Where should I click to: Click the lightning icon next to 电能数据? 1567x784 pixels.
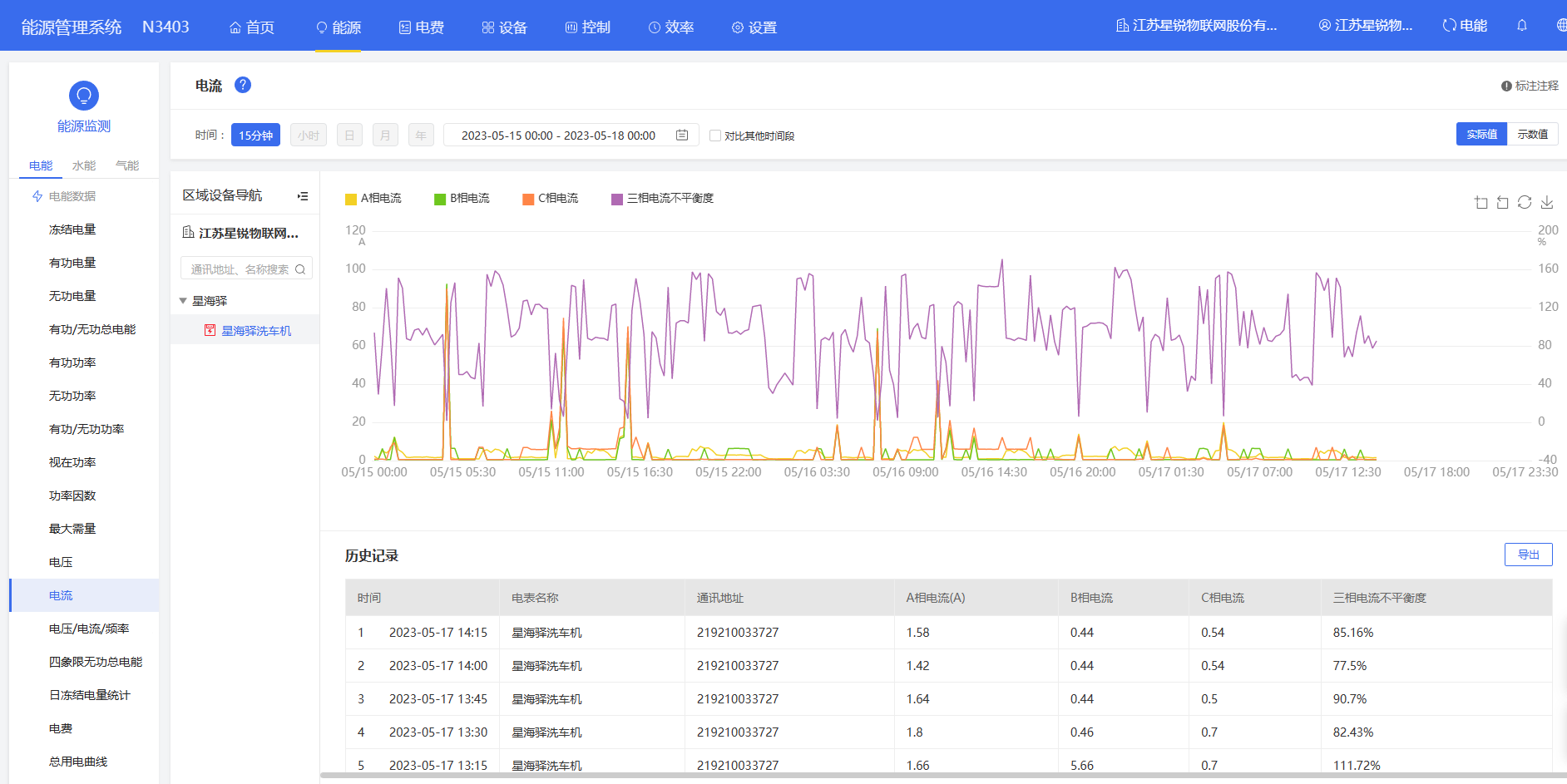click(37, 196)
